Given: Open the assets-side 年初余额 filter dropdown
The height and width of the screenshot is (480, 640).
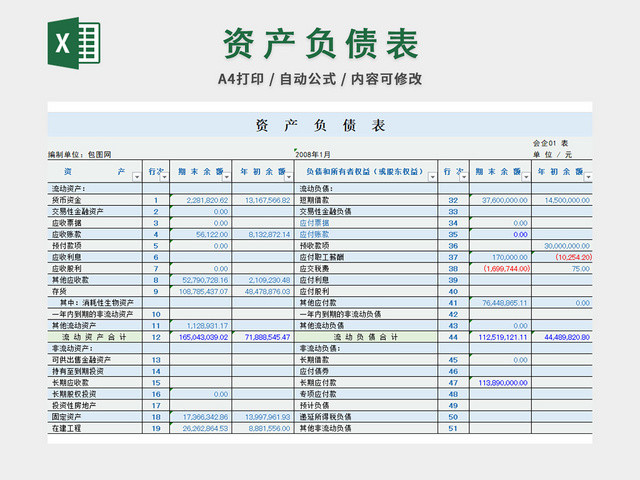Looking at the screenshot, I should (x=289, y=177).
